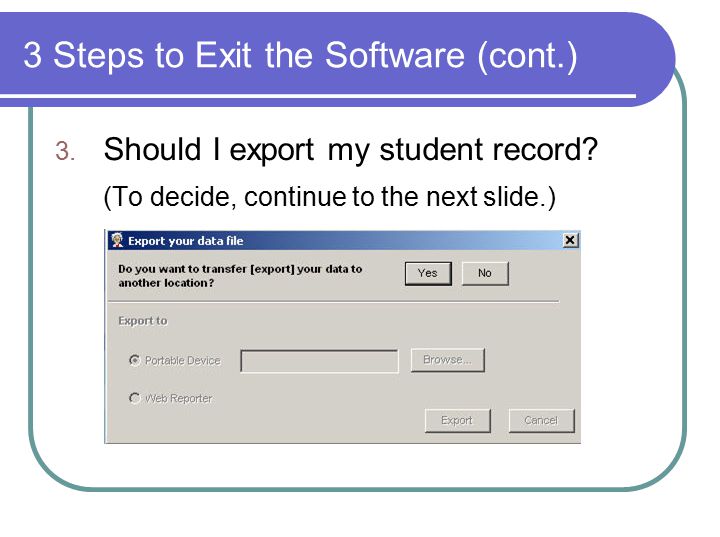Confirm data transfer with the Yes button
The image size is (720, 537).
point(428,273)
